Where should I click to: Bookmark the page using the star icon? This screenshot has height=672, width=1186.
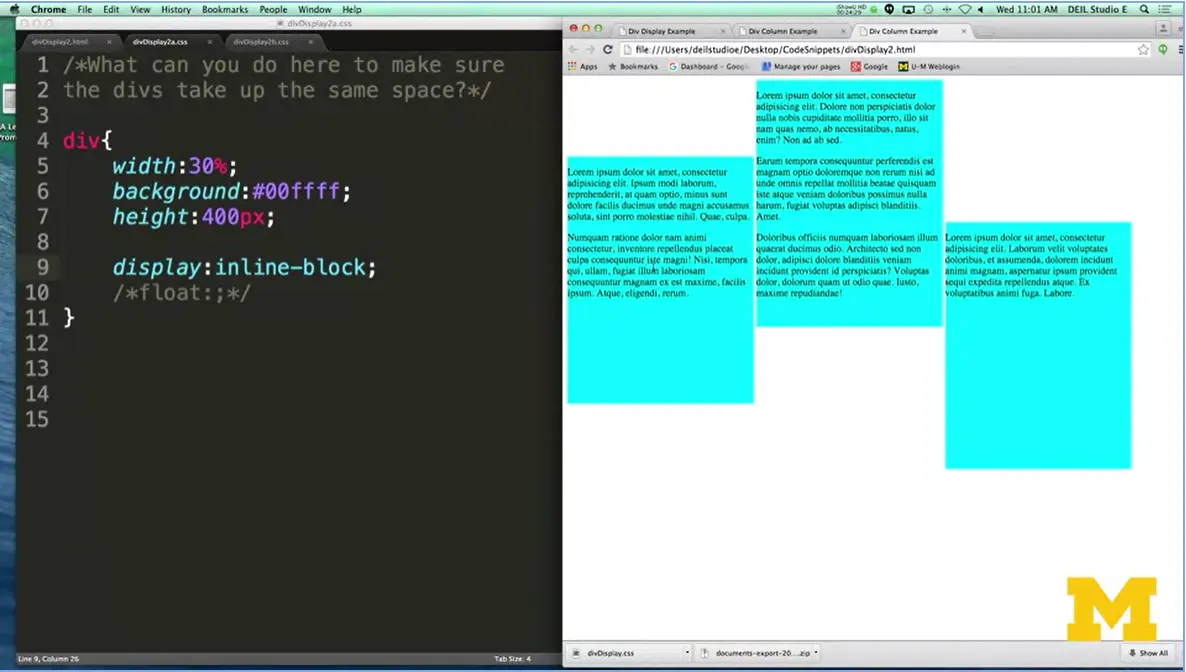(1142, 47)
